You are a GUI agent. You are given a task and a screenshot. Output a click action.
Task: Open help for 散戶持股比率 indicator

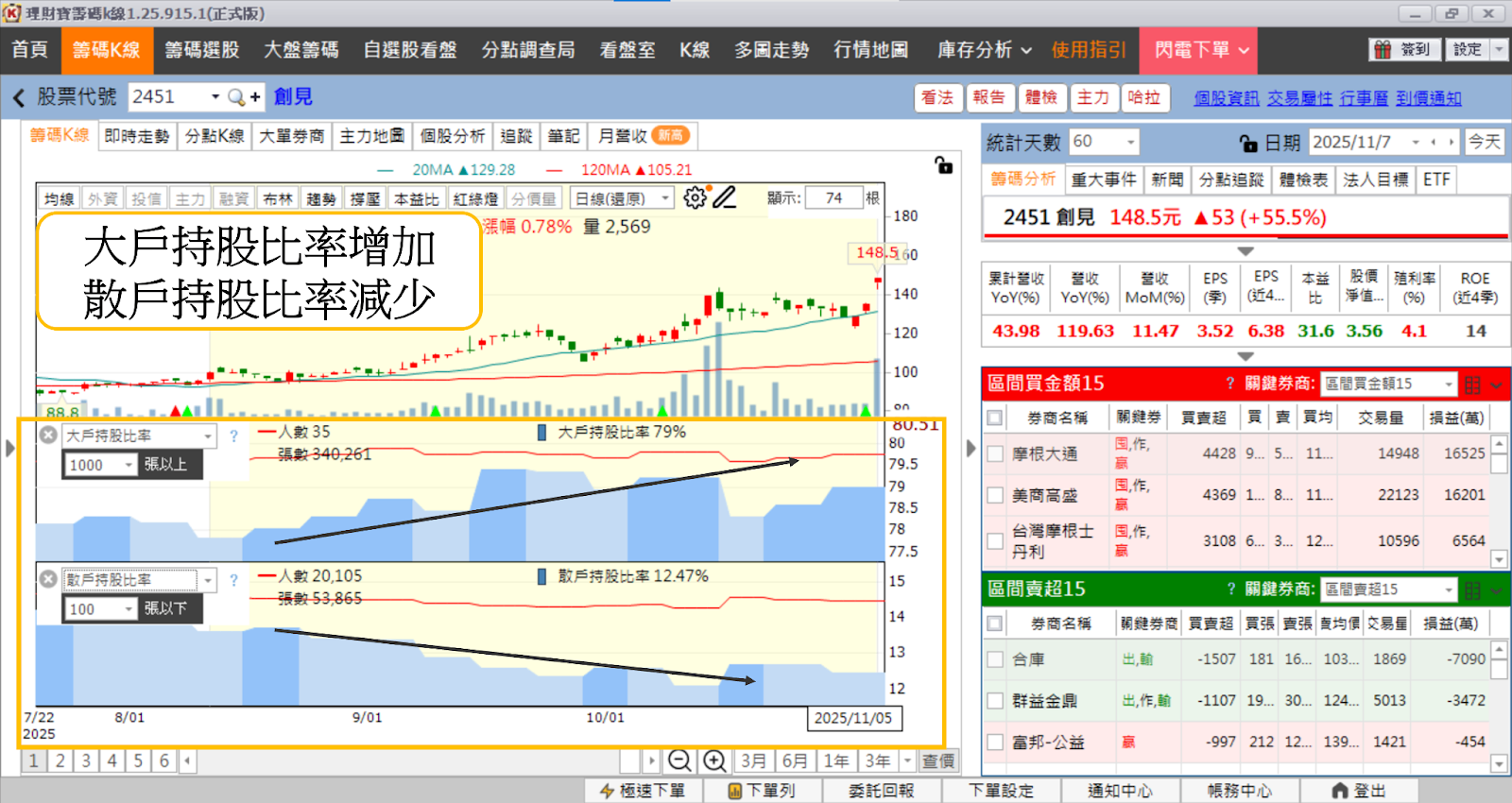(233, 579)
